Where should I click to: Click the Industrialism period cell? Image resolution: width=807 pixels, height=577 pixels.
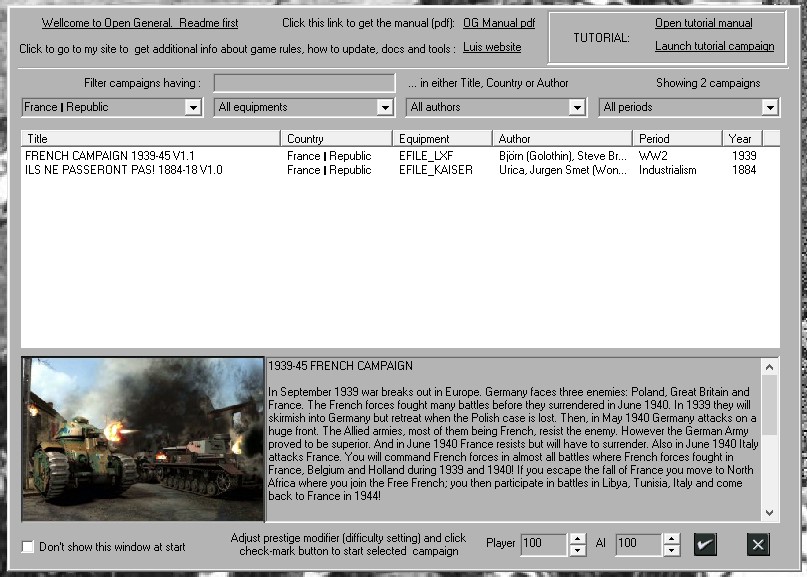pos(668,170)
